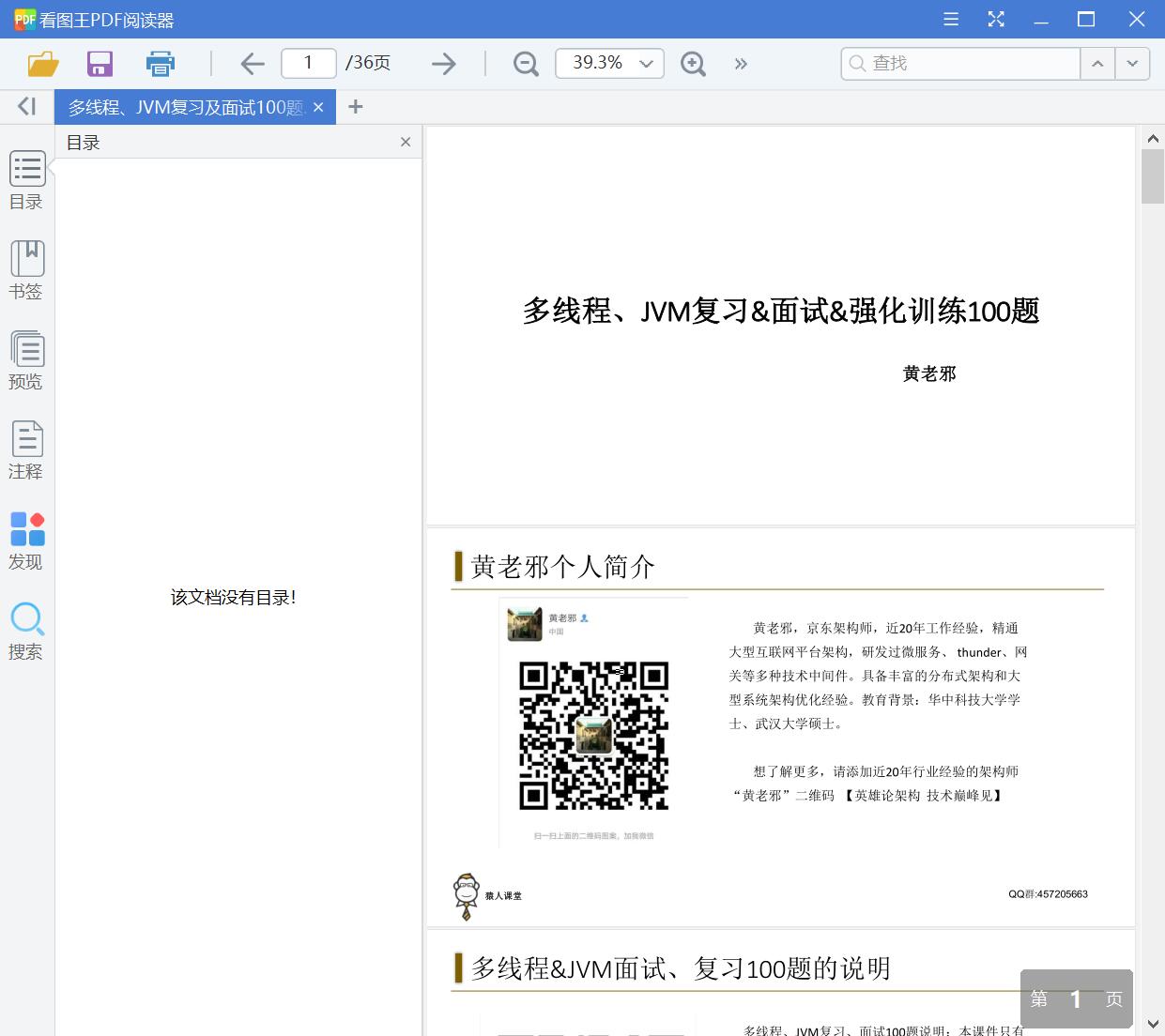
Task: Go to next page with the right arrow
Action: [x=443, y=64]
